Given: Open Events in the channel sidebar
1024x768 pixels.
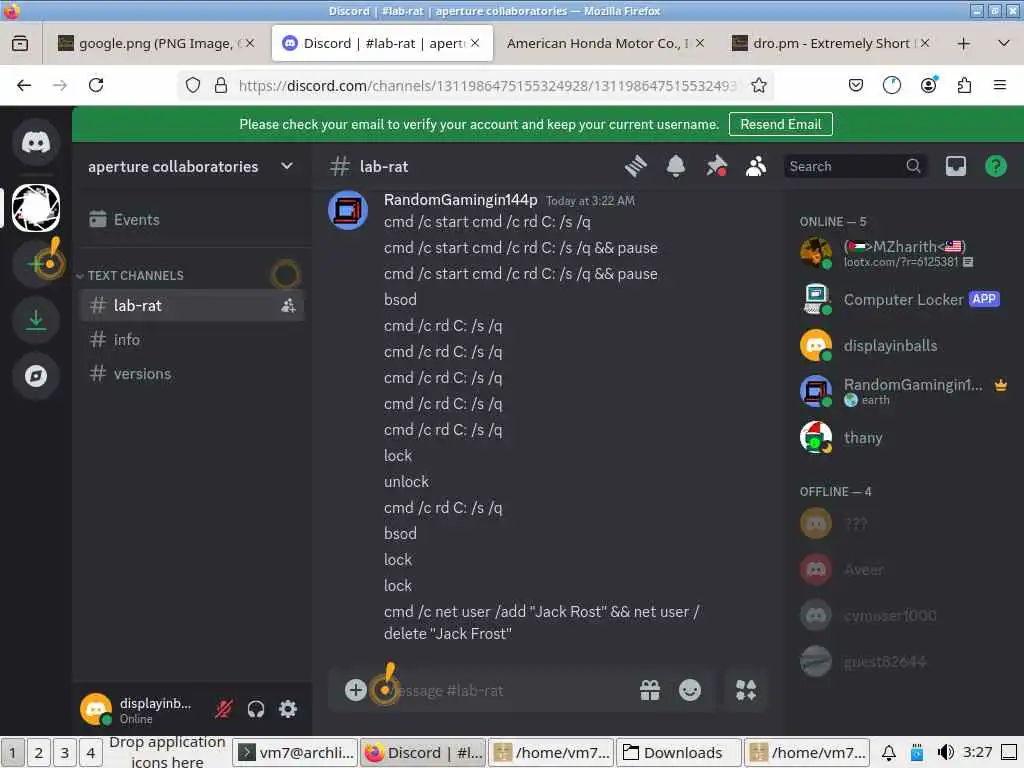Looking at the screenshot, I should [192, 219].
